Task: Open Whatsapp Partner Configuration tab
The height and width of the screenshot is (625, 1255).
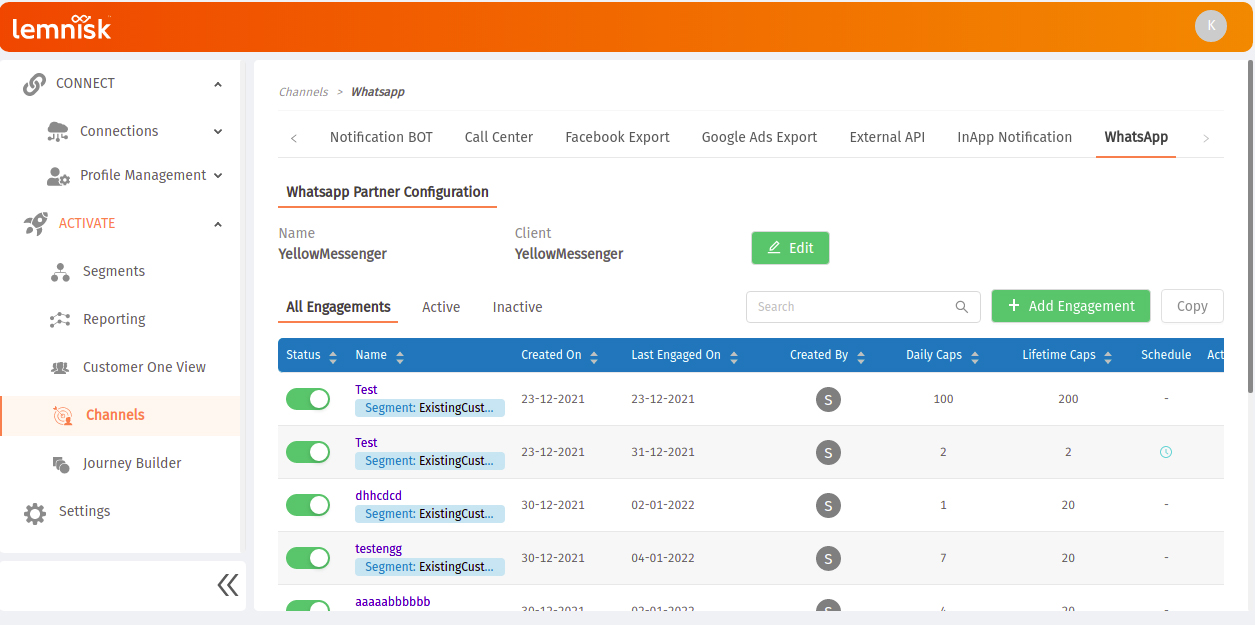Action: coord(387,192)
